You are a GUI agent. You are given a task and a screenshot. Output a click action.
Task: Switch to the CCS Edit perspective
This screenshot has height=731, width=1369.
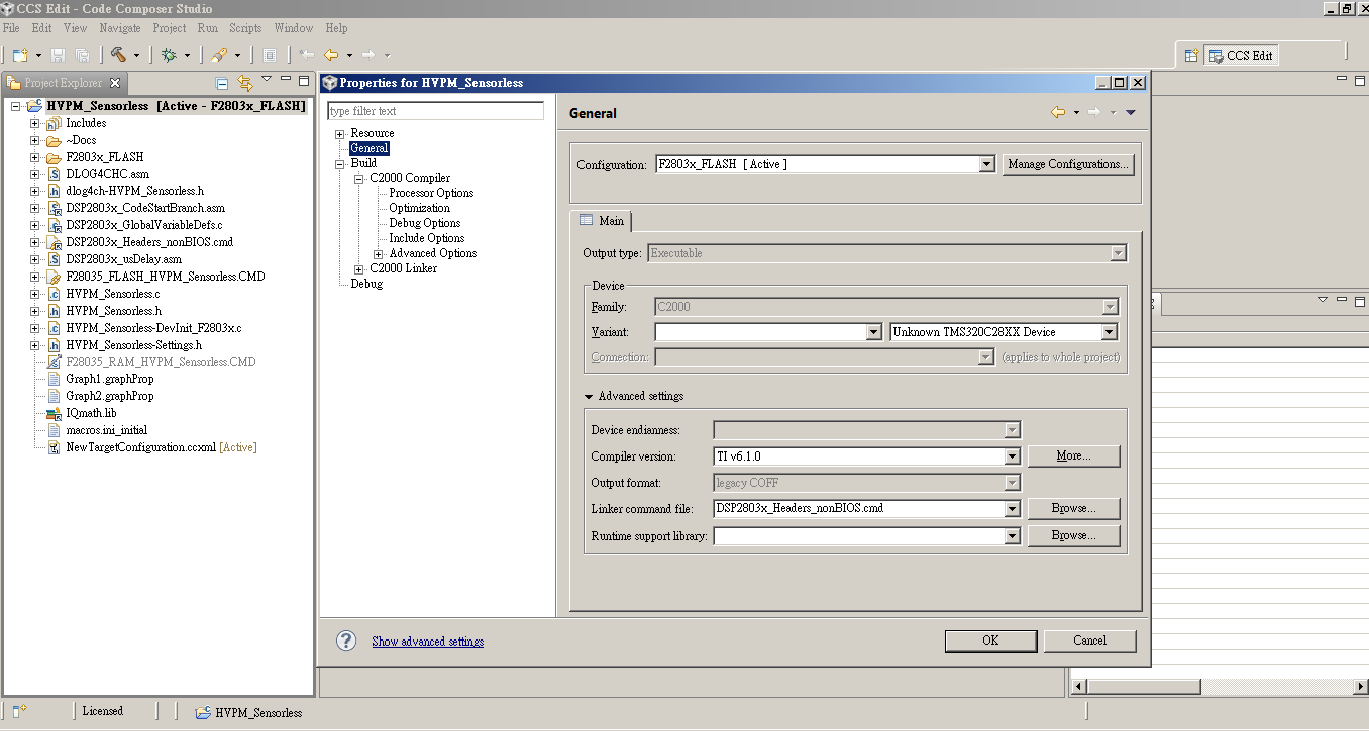(1241, 56)
